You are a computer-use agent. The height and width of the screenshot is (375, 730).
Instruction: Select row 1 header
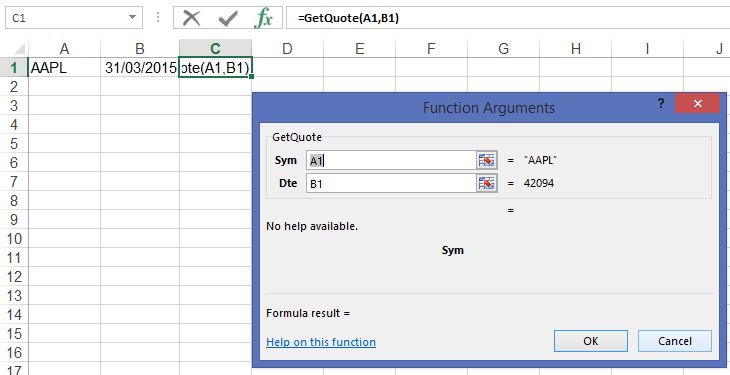14,68
